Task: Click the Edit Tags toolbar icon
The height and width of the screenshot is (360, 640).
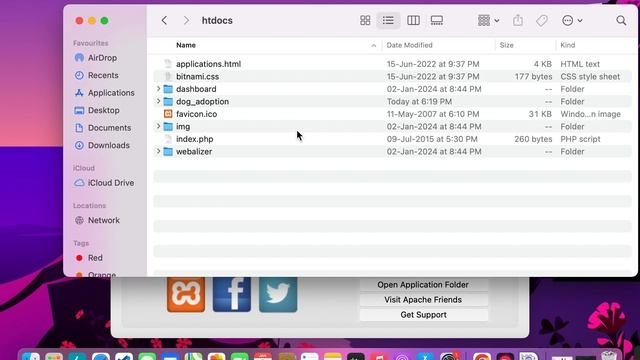Action: [x=542, y=20]
